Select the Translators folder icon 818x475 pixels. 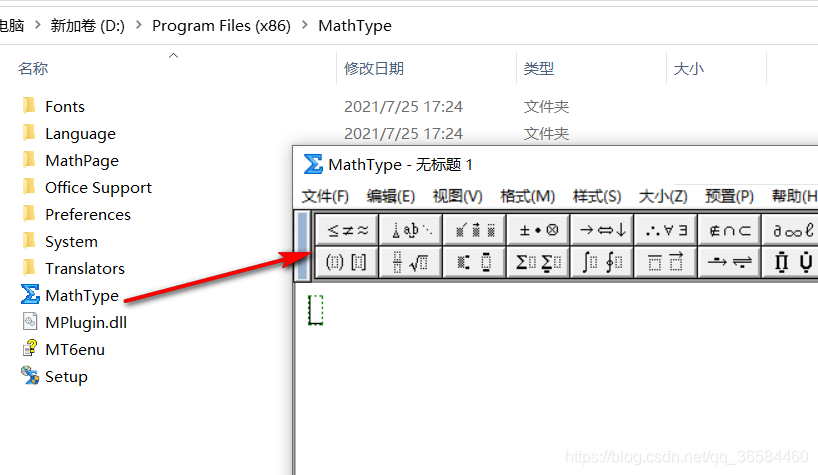click(x=30, y=267)
